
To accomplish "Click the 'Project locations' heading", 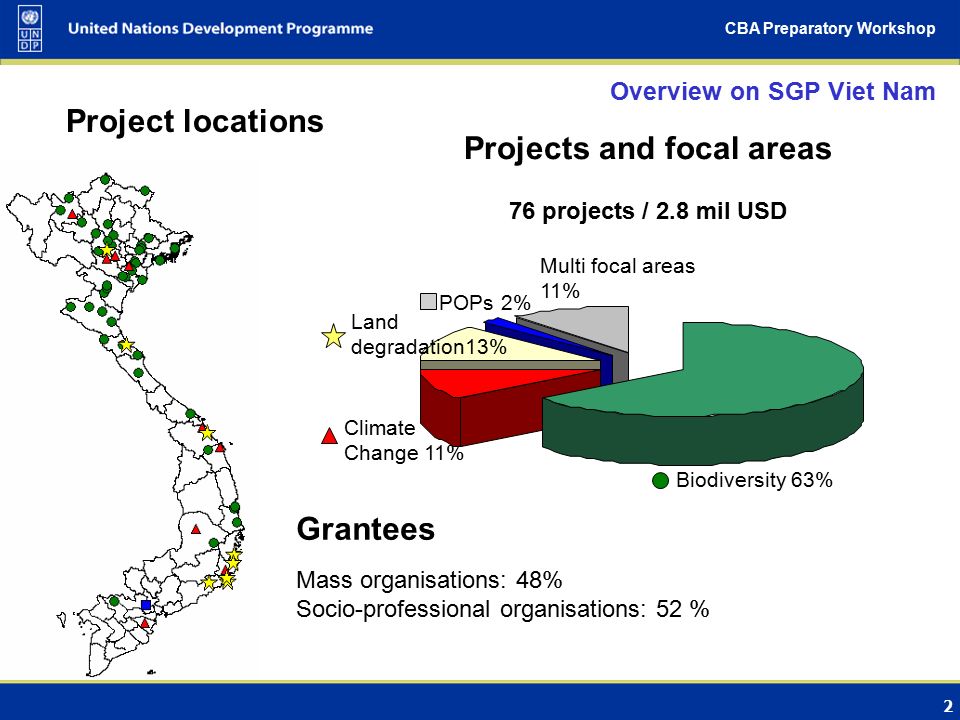I will coord(195,121).
